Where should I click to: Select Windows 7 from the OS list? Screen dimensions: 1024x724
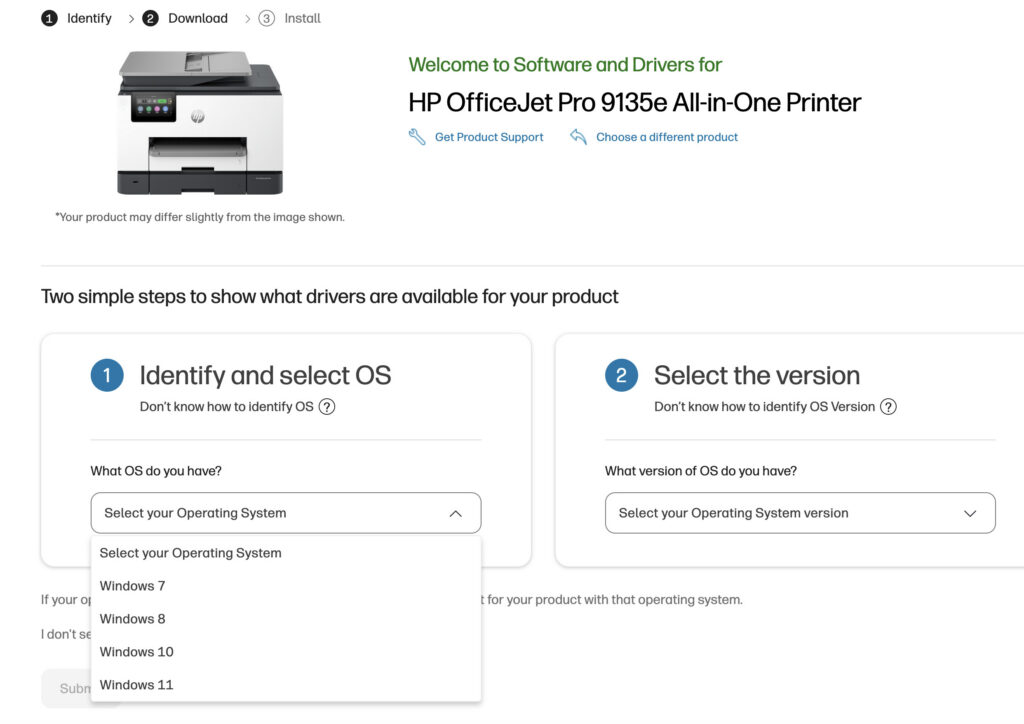tap(132, 585)
